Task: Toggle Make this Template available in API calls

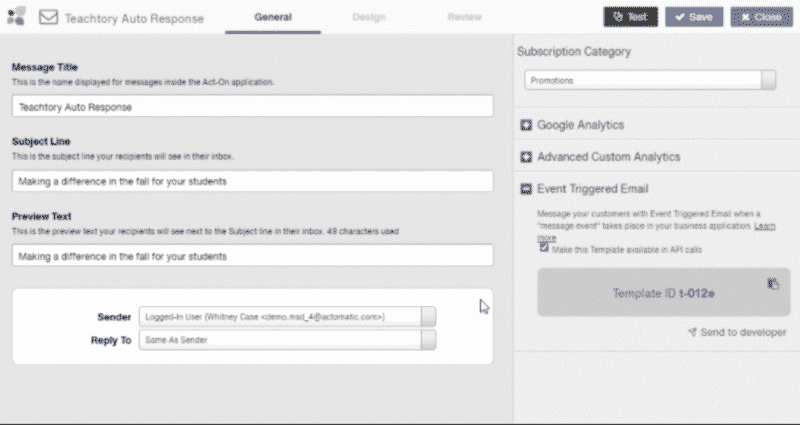Action: (544, 248)
